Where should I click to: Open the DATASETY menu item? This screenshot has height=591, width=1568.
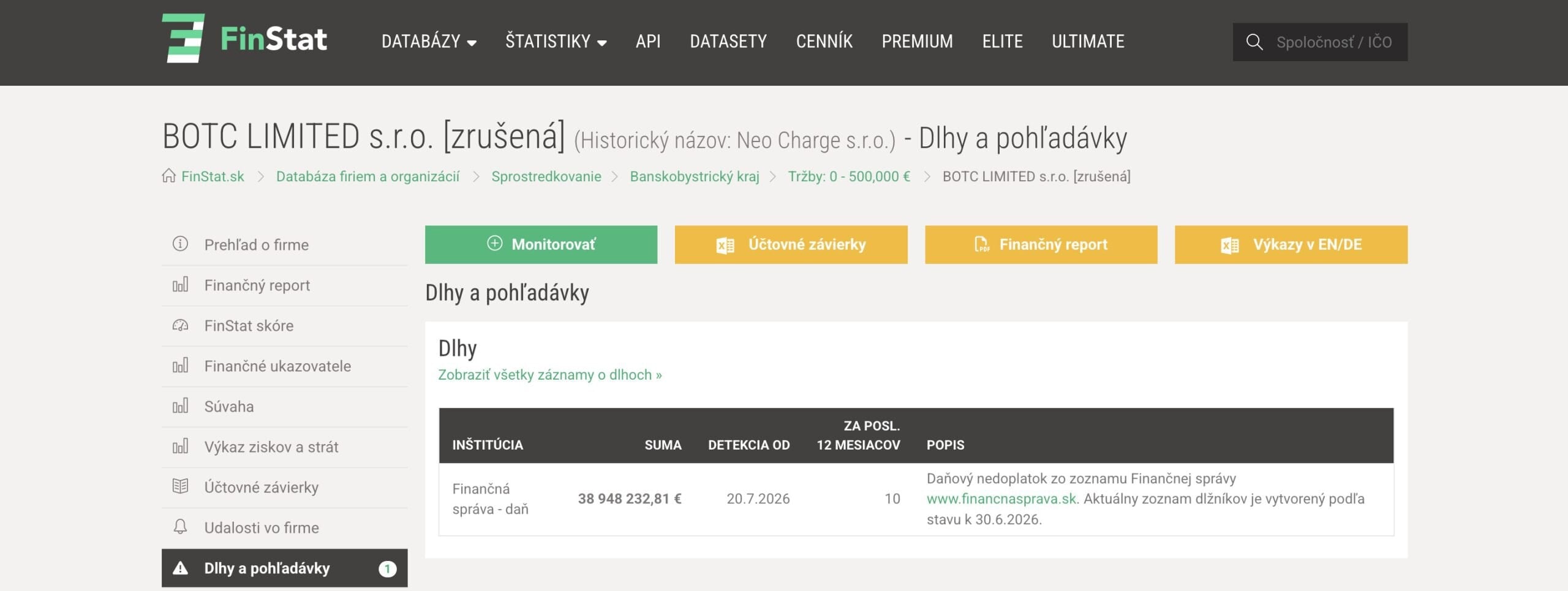(x=728, y=42)
